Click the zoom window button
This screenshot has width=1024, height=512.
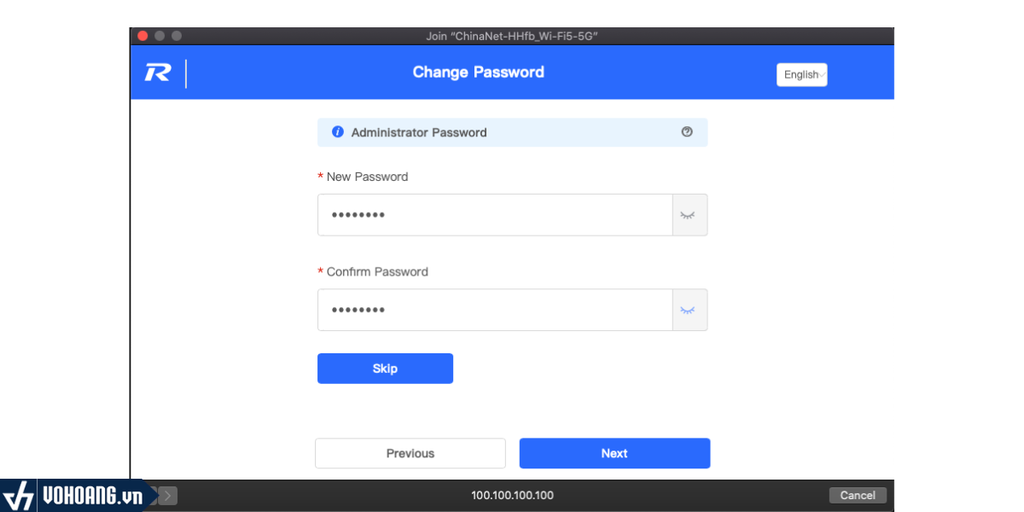point(176,36)
